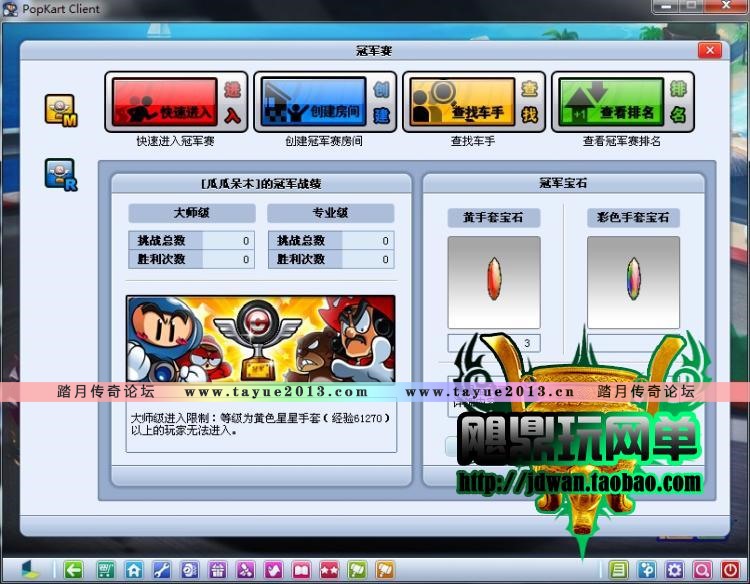Click the PopKart Client title bar icon

10,9
